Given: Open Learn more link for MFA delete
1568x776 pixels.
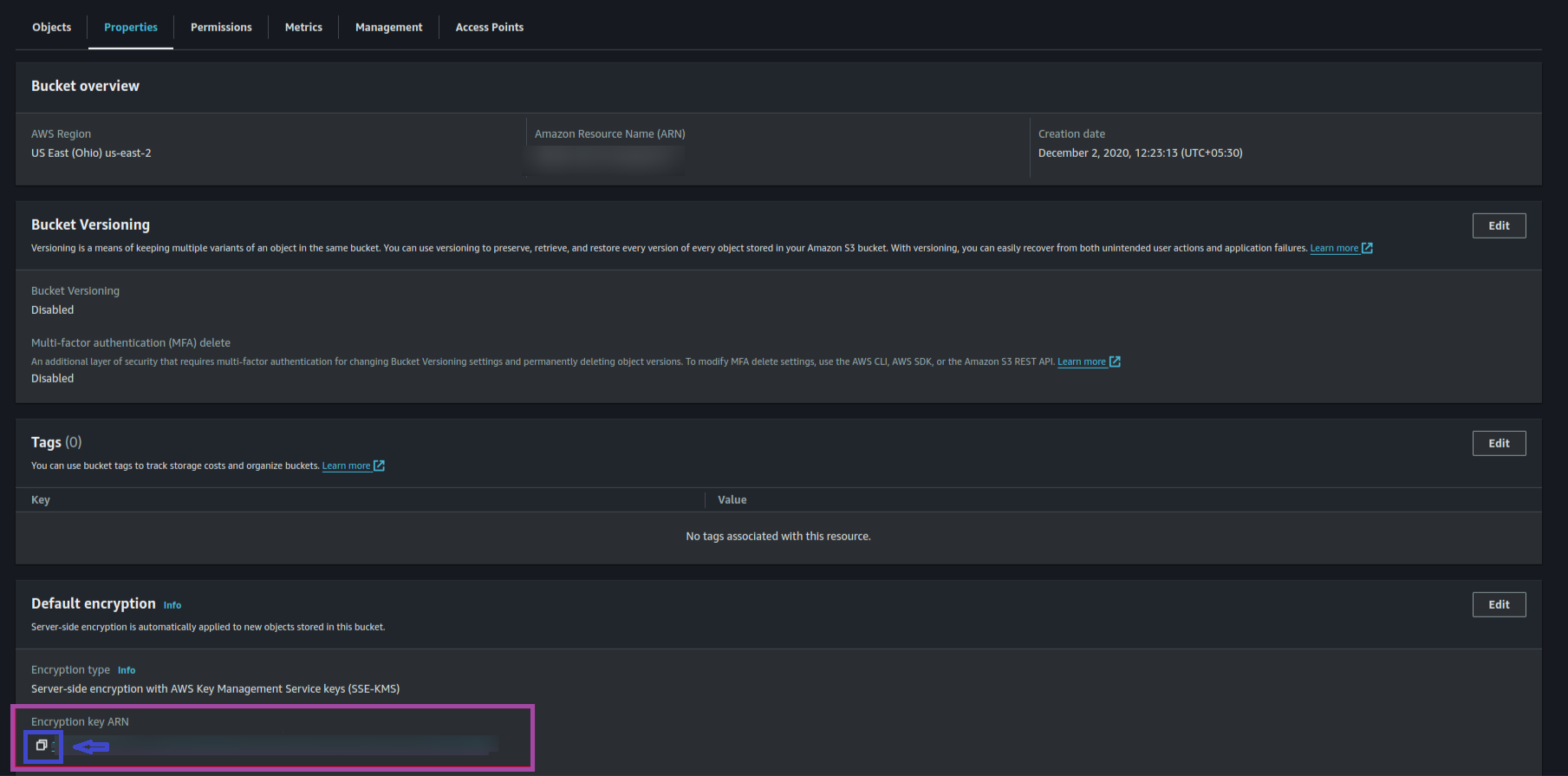Looking at the screenshot, I should (1081, 362).
